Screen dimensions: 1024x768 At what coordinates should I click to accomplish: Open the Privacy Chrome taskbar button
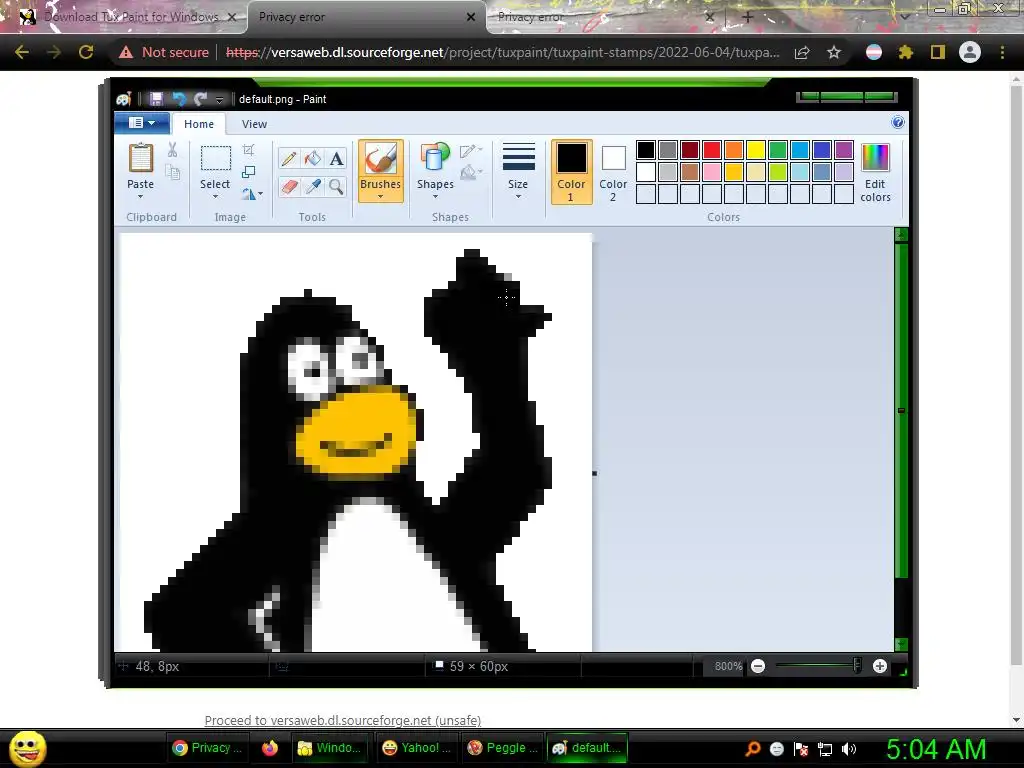coord(206,748)
